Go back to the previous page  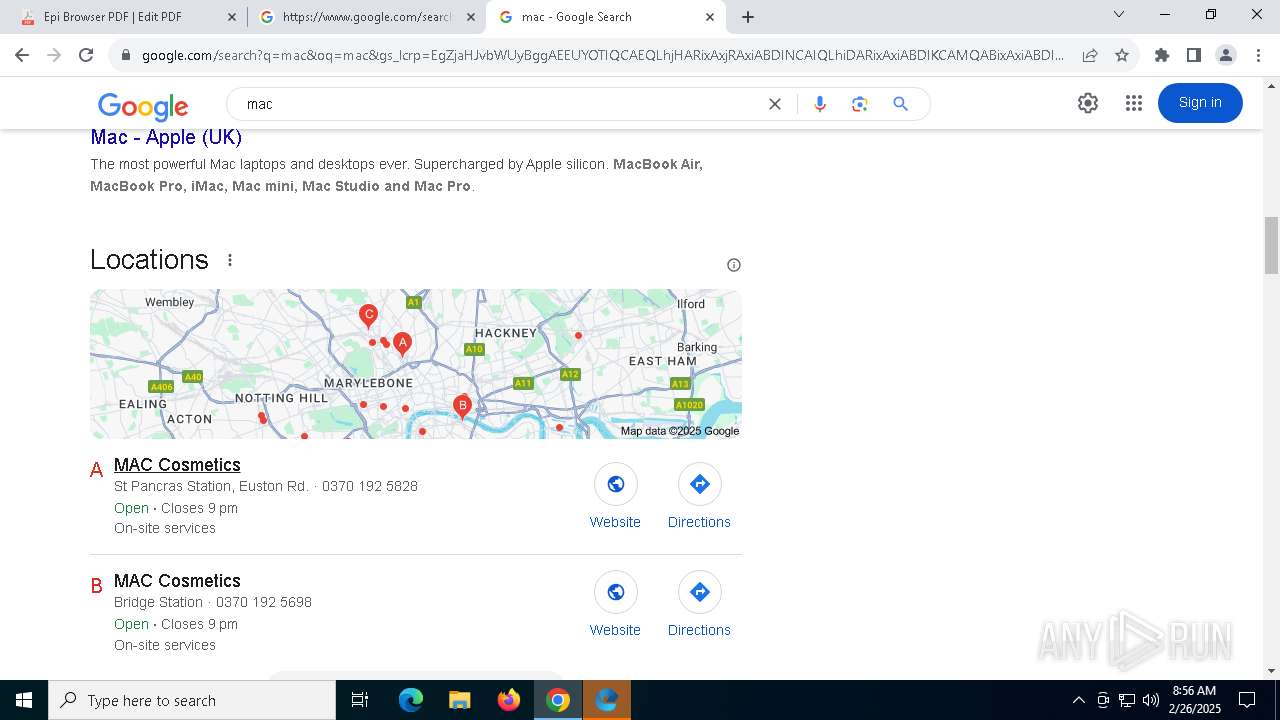pos(22,55)
